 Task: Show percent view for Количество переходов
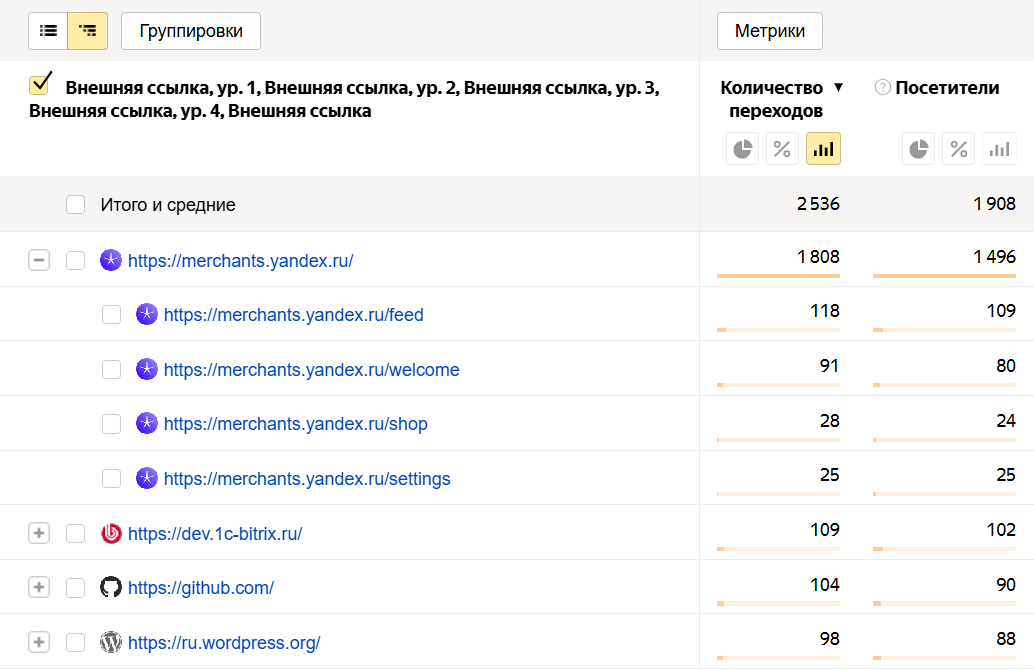pyautogui.click(x=782, y=149)
